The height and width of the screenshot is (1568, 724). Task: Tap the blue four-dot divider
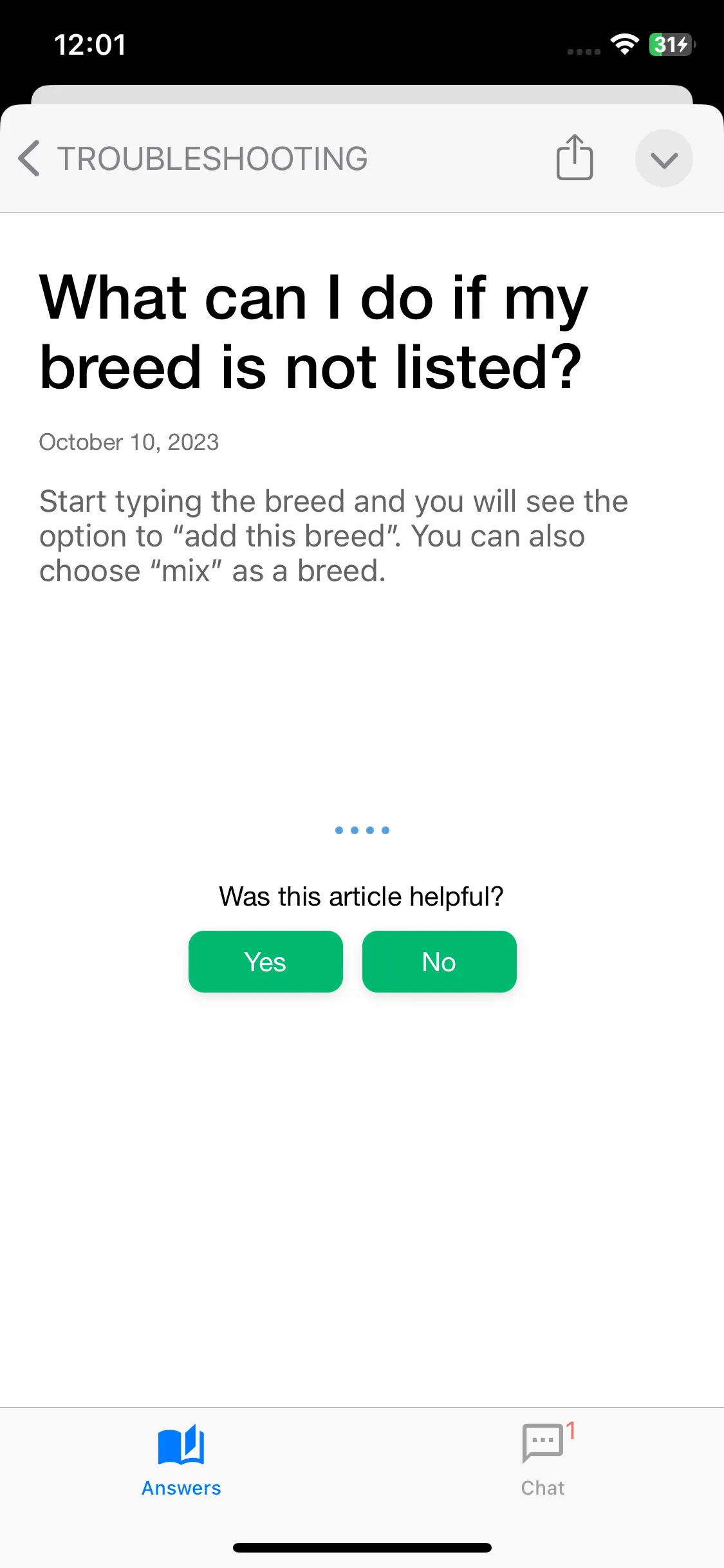click(x=362, y=830)
